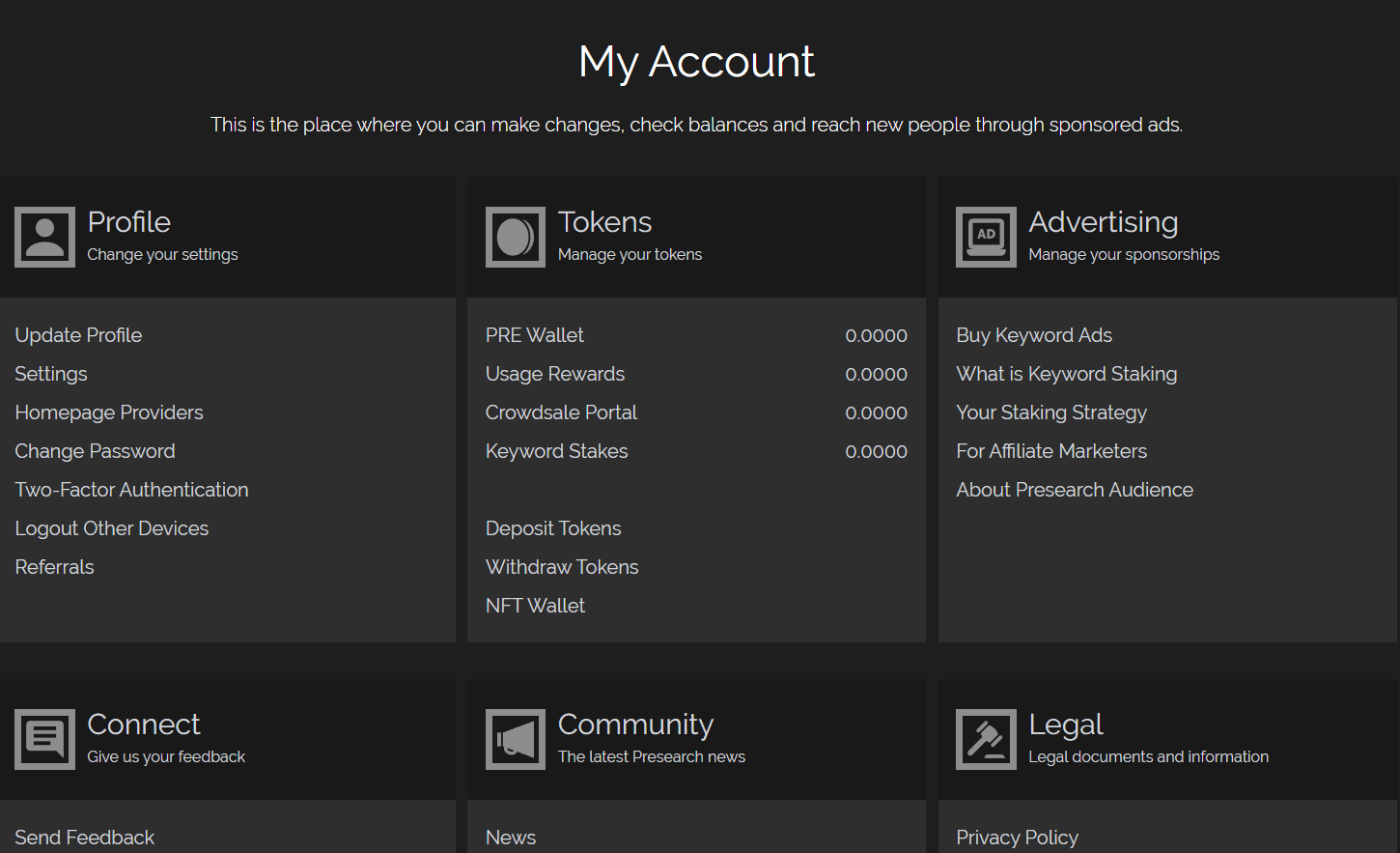Screen dimensions: 1400x853
Task: Open Your Staking Strategy
Action: tap(1051, 412)
